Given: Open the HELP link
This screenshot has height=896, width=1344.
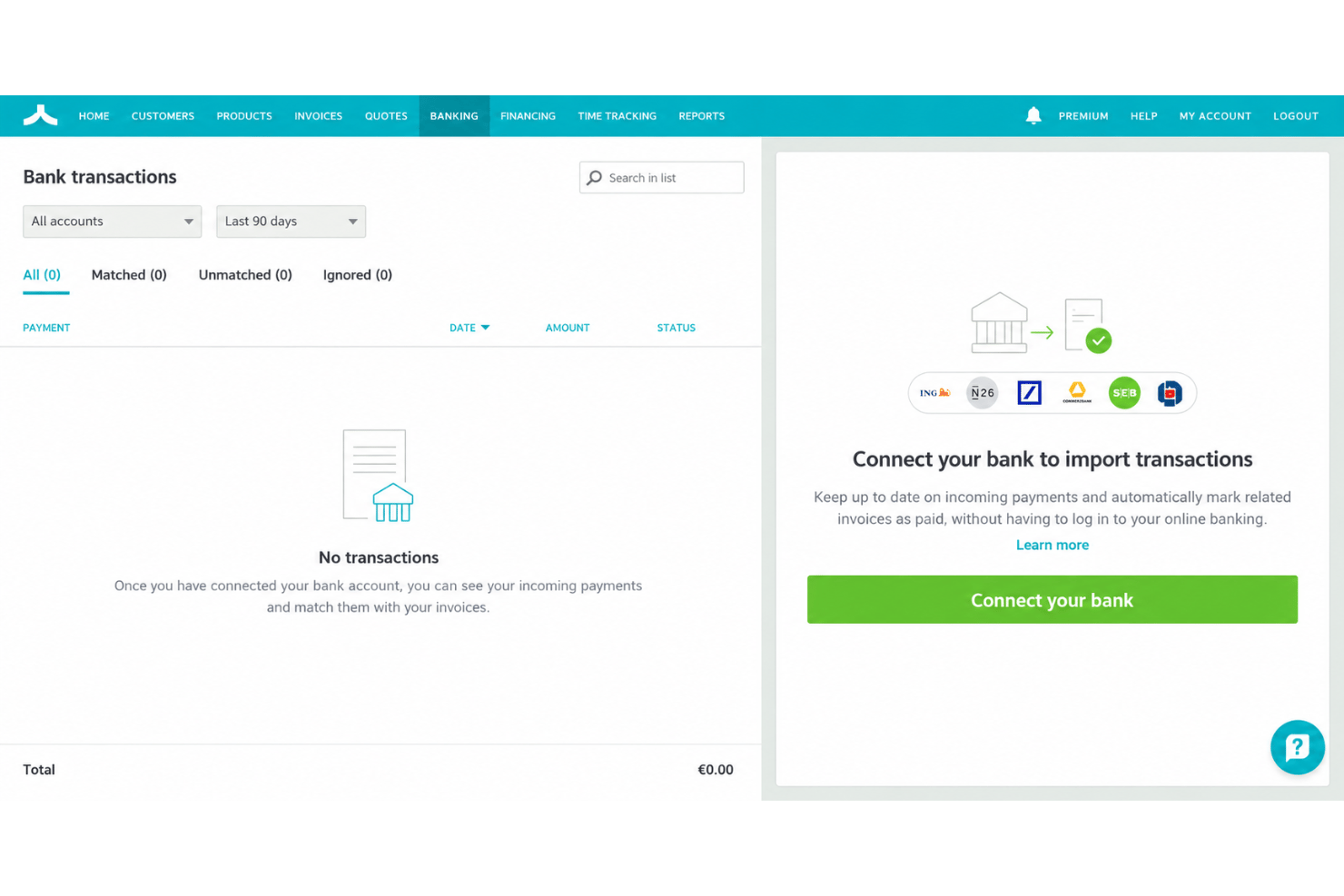Looking at the screenshot, I should coord(1143,116).
